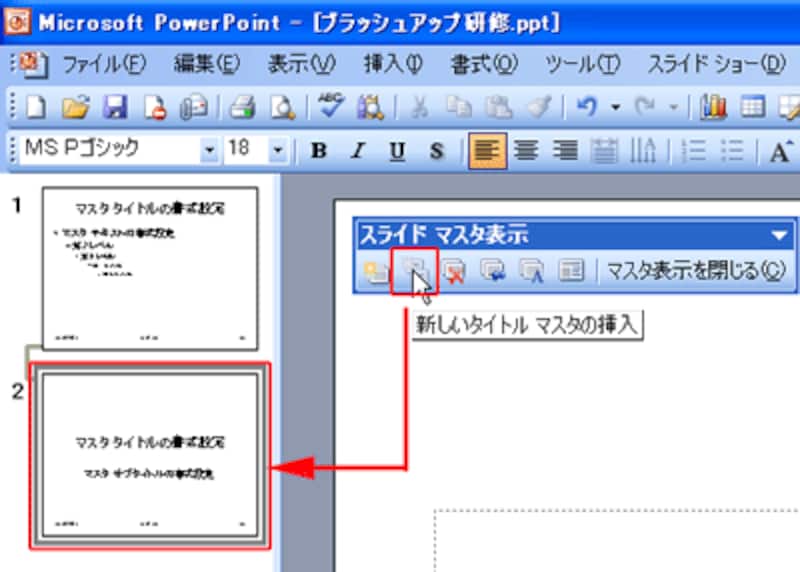This screenshot has width=800, height=572.
Task: Enable right text alignment
Action: pos(565,151)
